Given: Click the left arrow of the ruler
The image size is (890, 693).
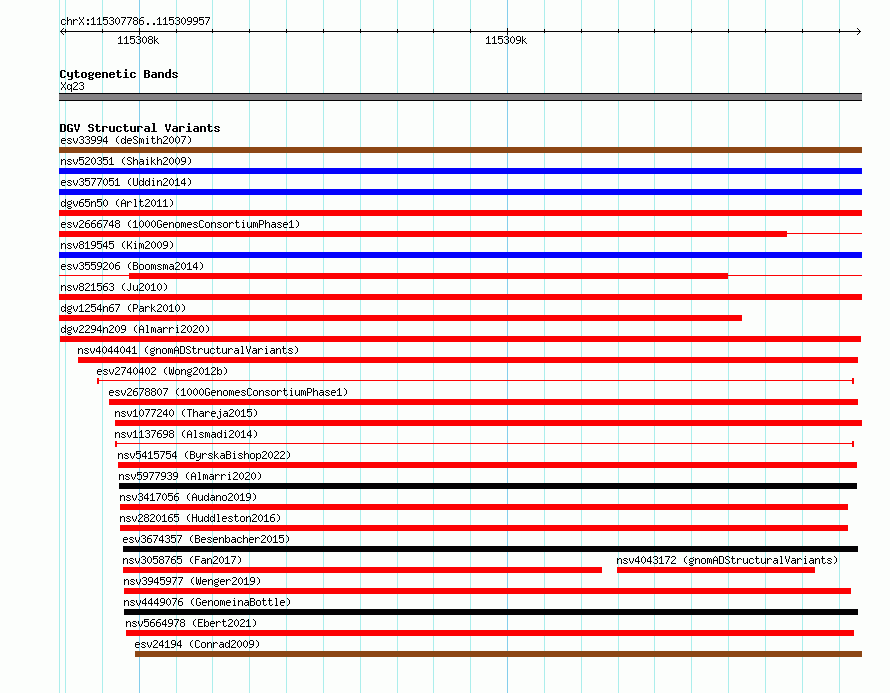Looking at the screenshot, I should 62,32.
